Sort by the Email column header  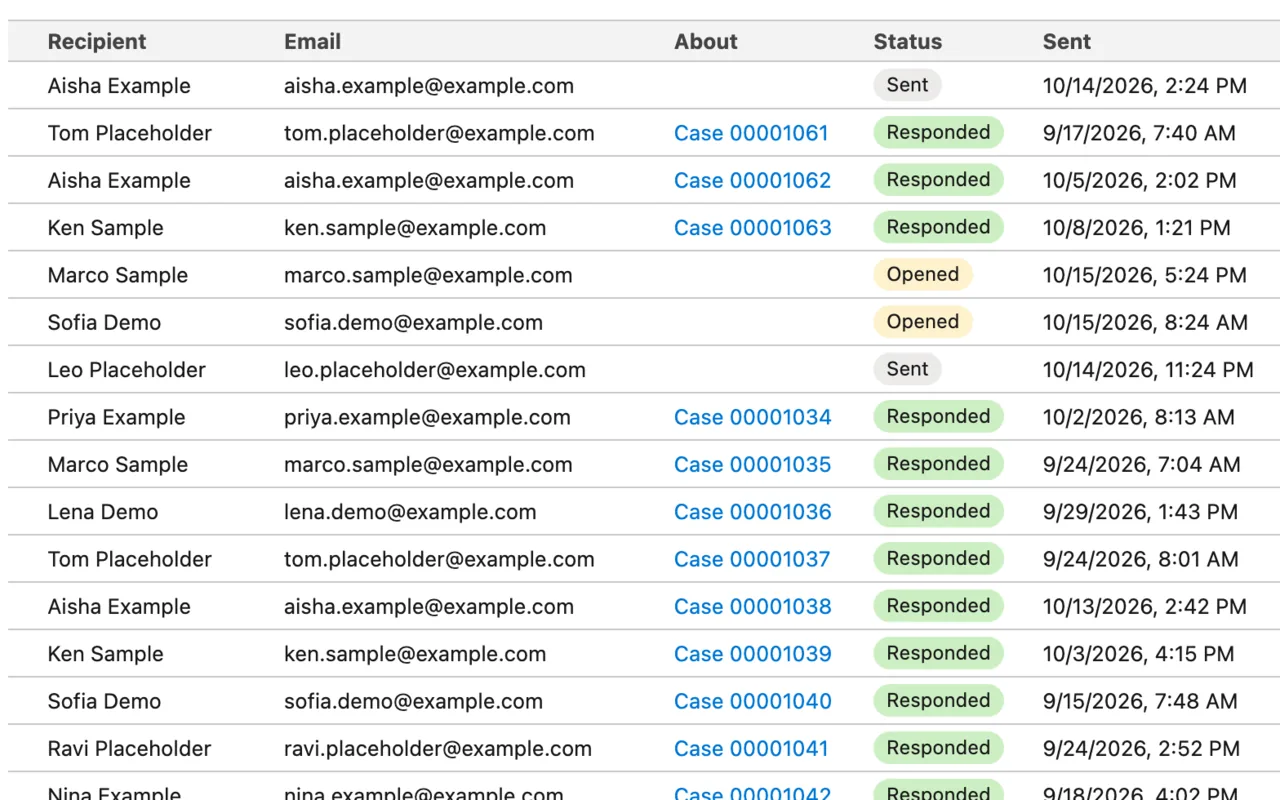coord(312,42)
